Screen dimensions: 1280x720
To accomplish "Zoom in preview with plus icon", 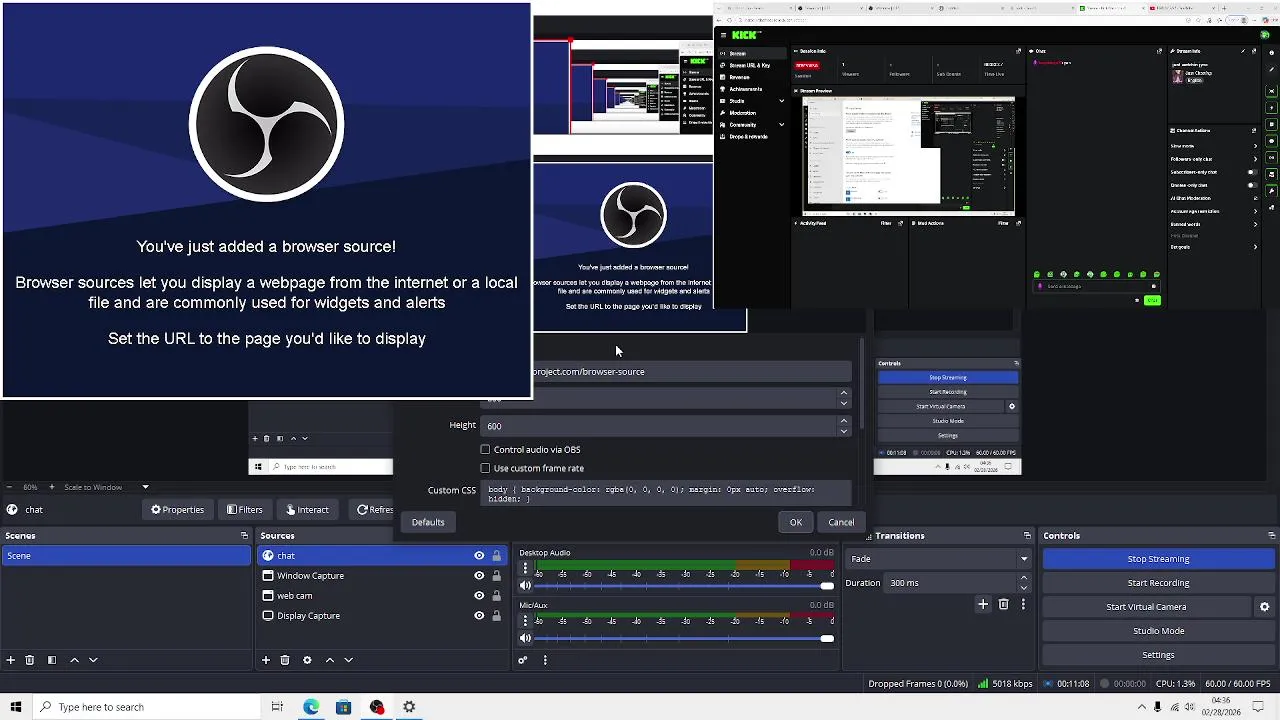I will [54, 487].
